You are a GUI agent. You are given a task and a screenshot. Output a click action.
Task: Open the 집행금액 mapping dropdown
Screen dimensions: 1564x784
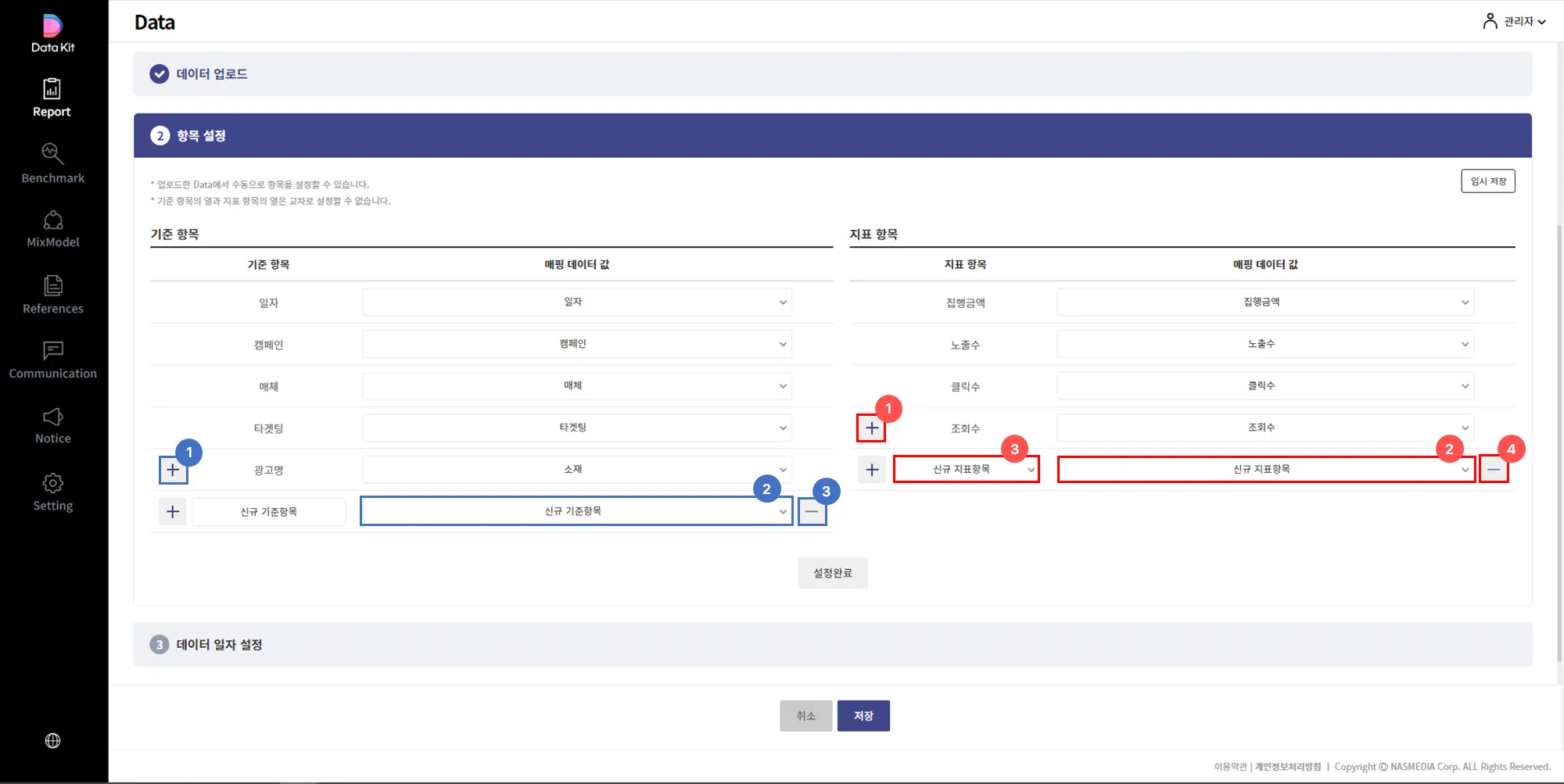pyautogui.click(x=1265, y=303)
